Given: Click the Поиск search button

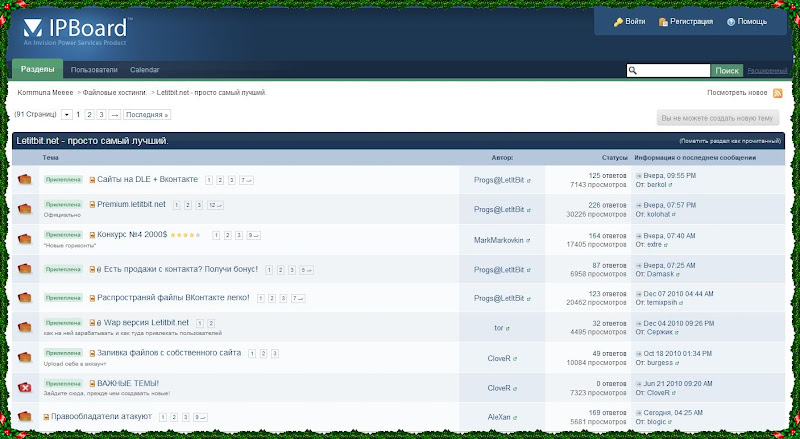Looking at the screenshot, I should click(x=727, y=70).
